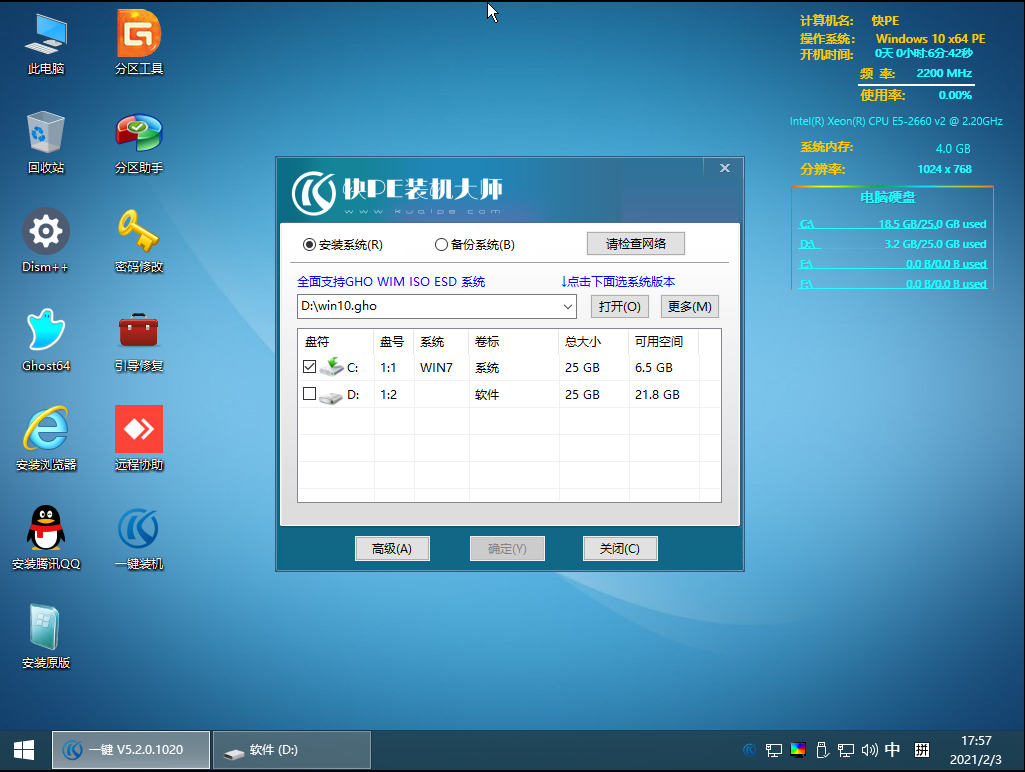This screenshot has height=772, width=1025.
Task: Open the Windows Start menu
Action: click(24, 750)
